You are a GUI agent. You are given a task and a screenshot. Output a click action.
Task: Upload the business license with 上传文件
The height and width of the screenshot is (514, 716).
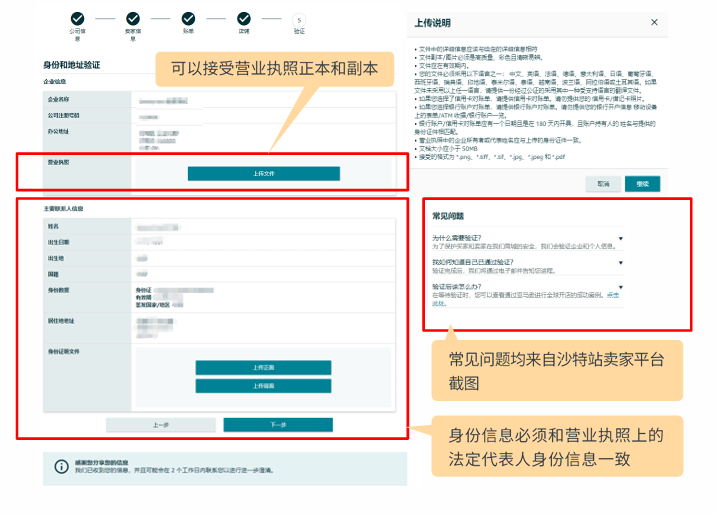click(x=263, y=173)
